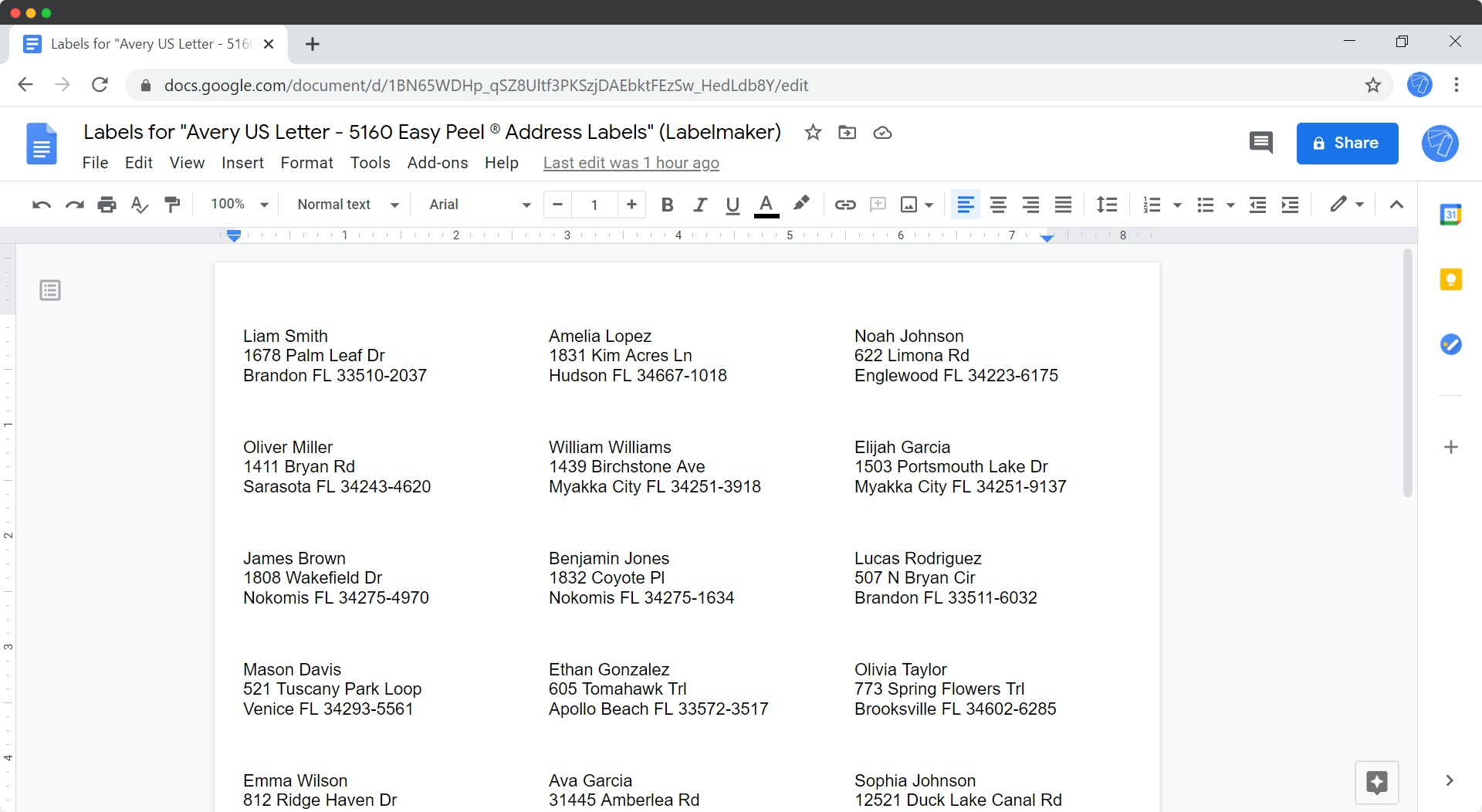
Task: Enable left alignment
Action: (x=966, y=205)
